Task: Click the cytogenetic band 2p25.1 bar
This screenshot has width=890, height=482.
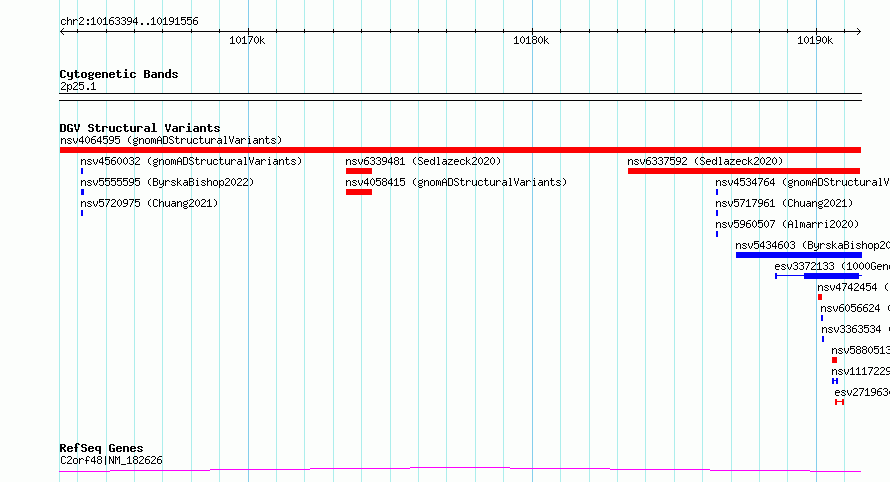Action: (x=460, y=97)
